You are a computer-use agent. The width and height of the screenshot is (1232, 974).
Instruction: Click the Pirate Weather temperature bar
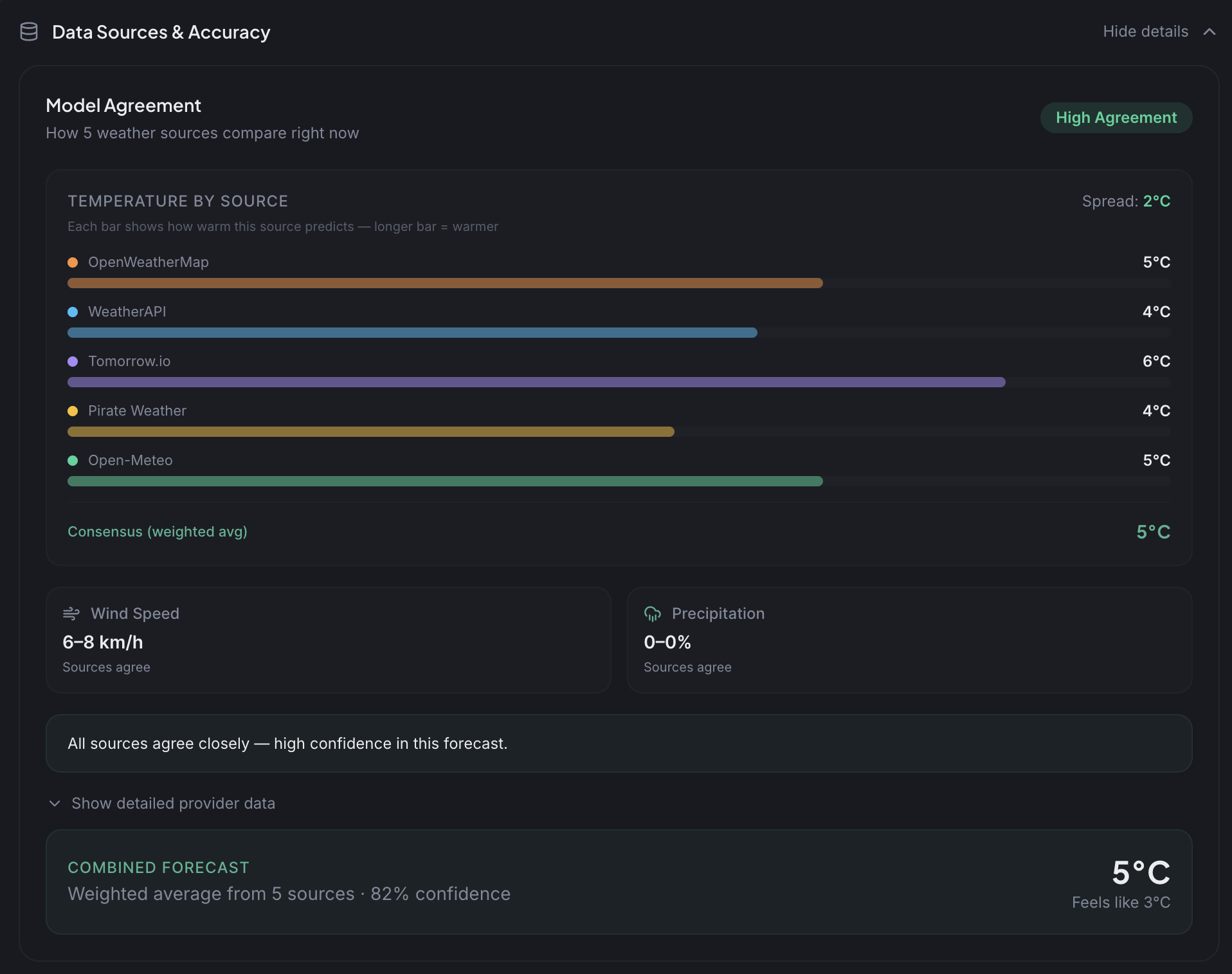371,432
